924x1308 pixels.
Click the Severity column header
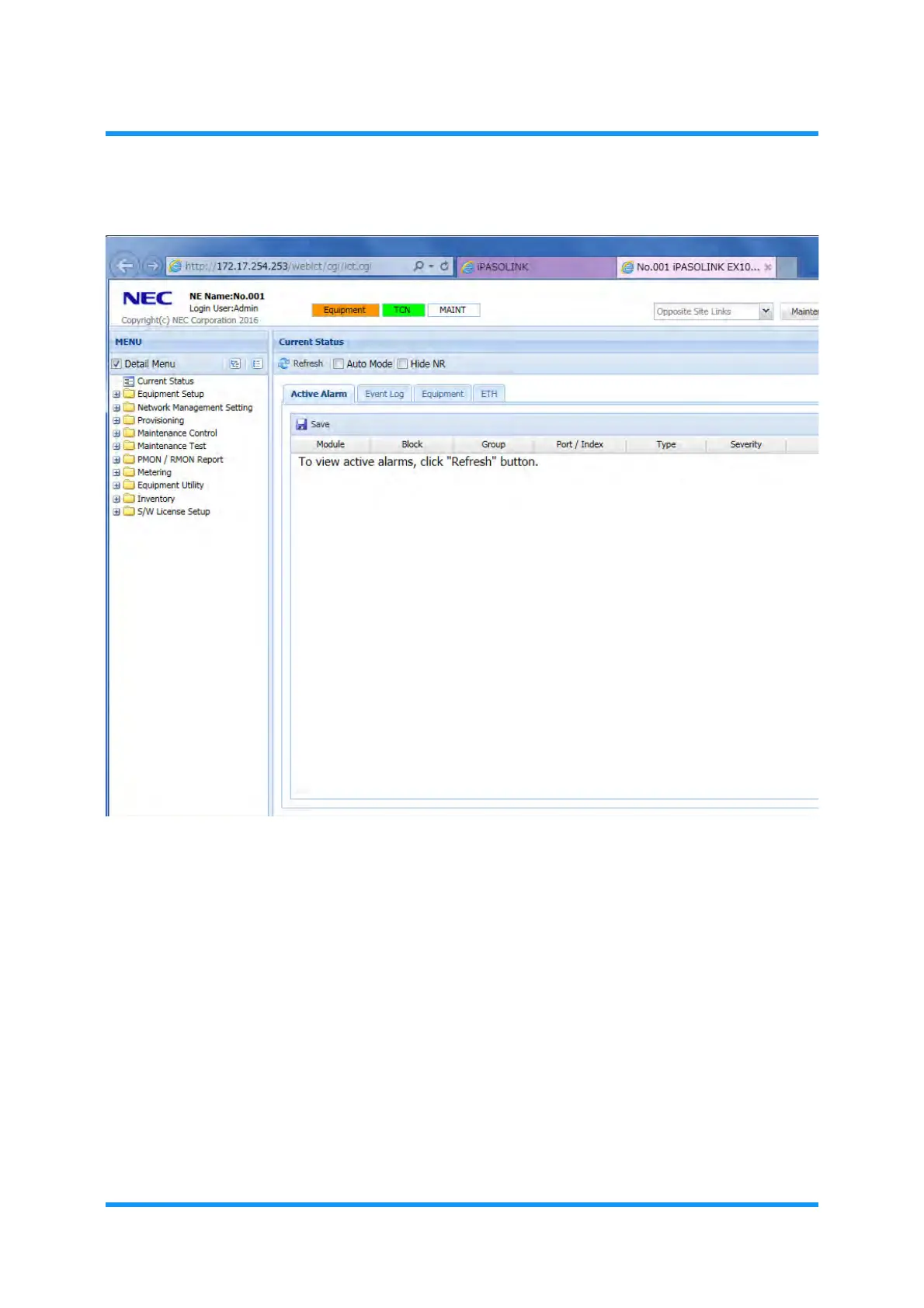point(746,444)
